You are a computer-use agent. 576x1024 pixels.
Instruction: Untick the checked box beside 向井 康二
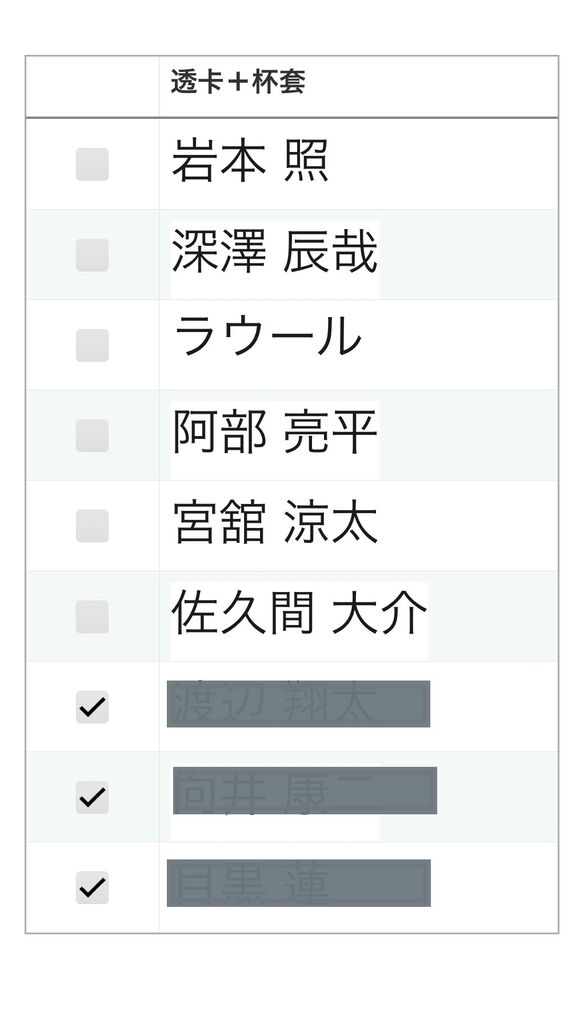[x=92, y=797]
